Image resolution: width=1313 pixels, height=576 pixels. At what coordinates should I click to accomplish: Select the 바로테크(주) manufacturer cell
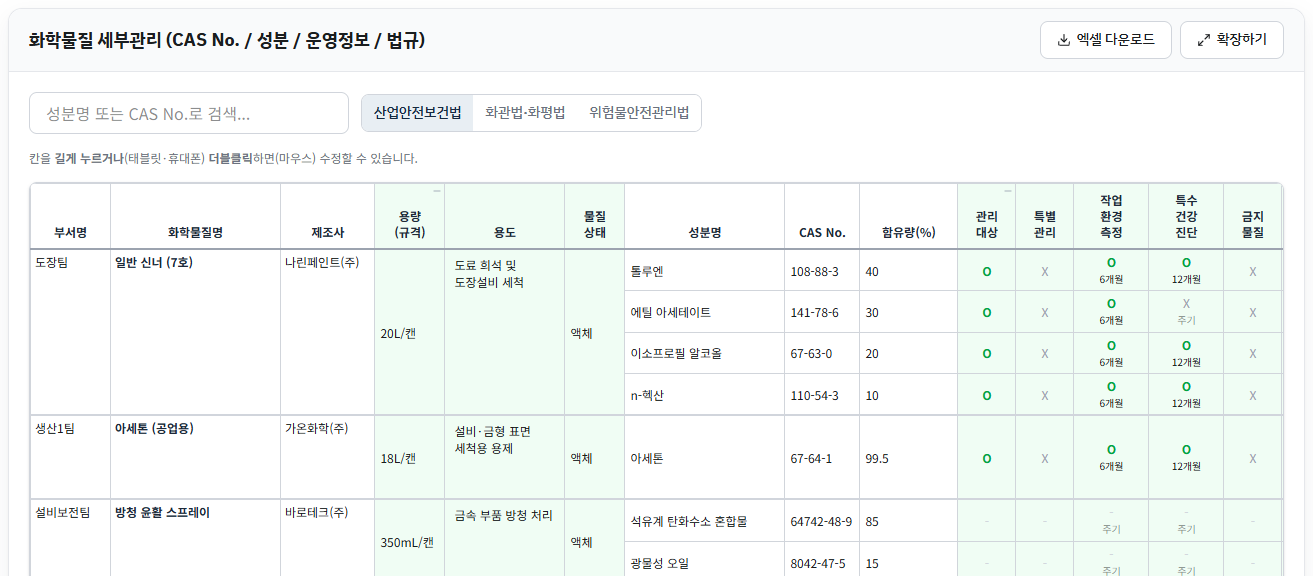(x=327, y=538)
